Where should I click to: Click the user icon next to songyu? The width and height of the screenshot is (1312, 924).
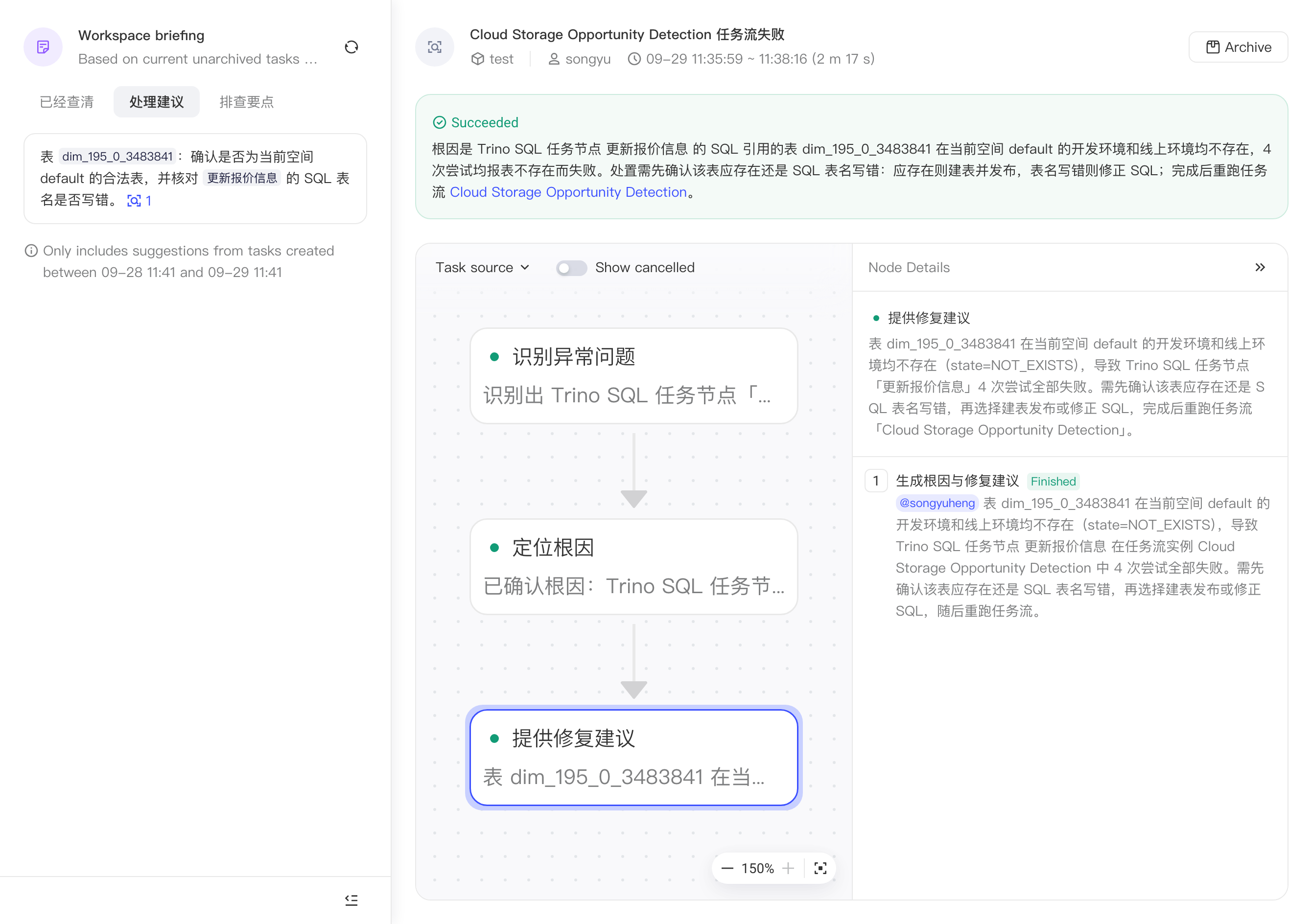point(554,59)
